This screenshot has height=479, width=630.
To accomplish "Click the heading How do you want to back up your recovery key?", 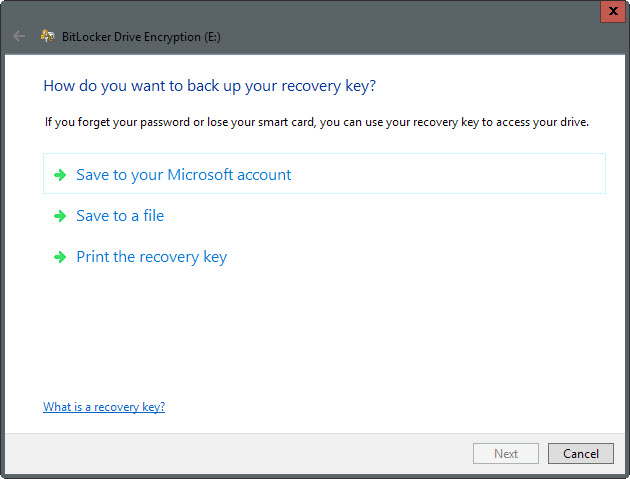I will (x=209, y=86).
